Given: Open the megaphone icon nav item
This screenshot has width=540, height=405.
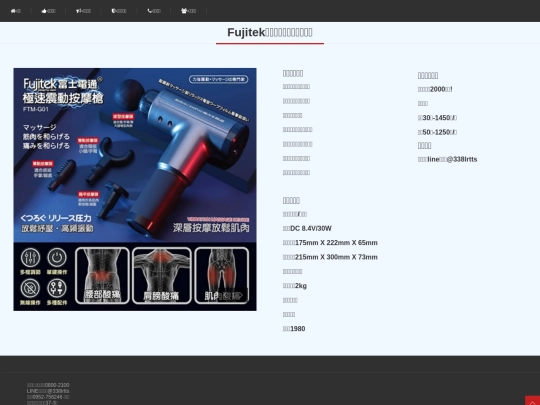Looking at the screenshot, I should coord(83,11).
